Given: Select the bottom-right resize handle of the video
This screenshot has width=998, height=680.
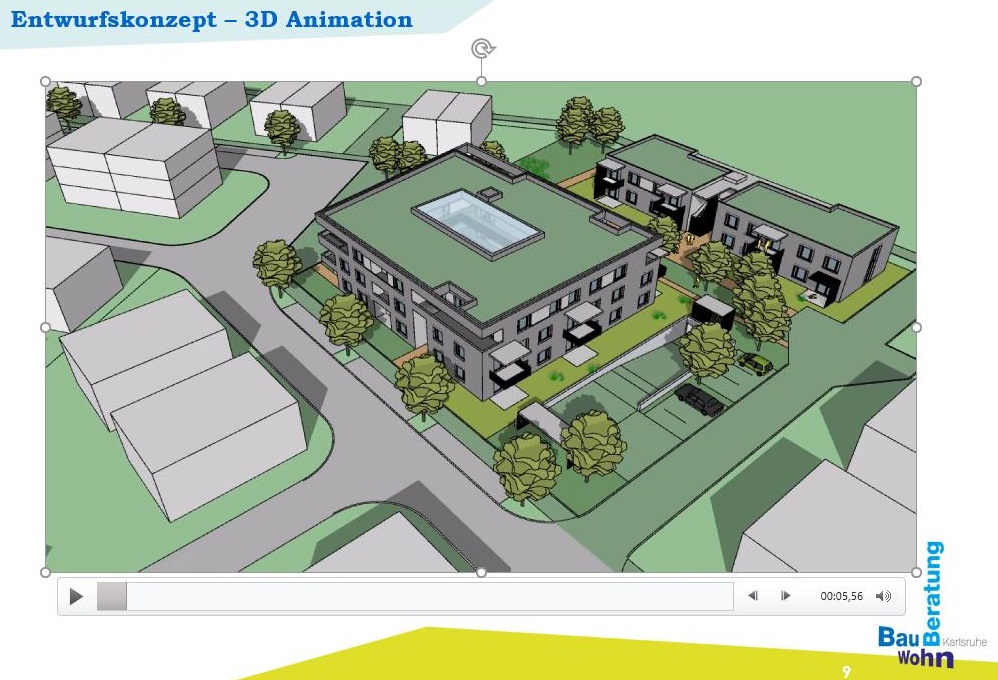Looking at the screenshot, I should (917, 572).
